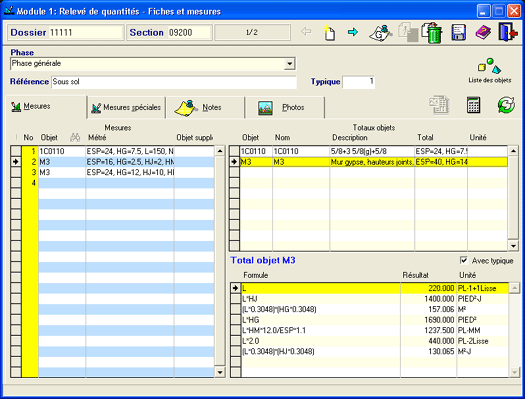Click the binoculars search icon in Mesures header
The height and width of the screenshot is (399, 525).
coord(75,137)
